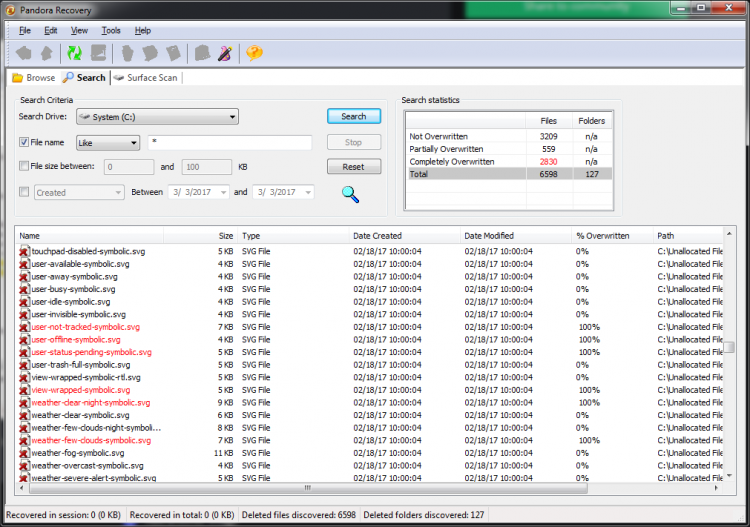The height and width of the screenshot is (527, 750).
Task: Sort results by the Name column header
Action: pos(91,236)
